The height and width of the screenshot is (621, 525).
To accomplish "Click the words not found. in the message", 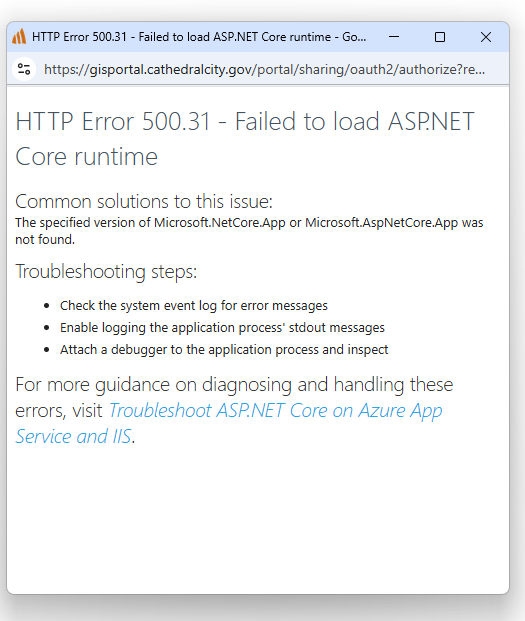I will point(45,240).
